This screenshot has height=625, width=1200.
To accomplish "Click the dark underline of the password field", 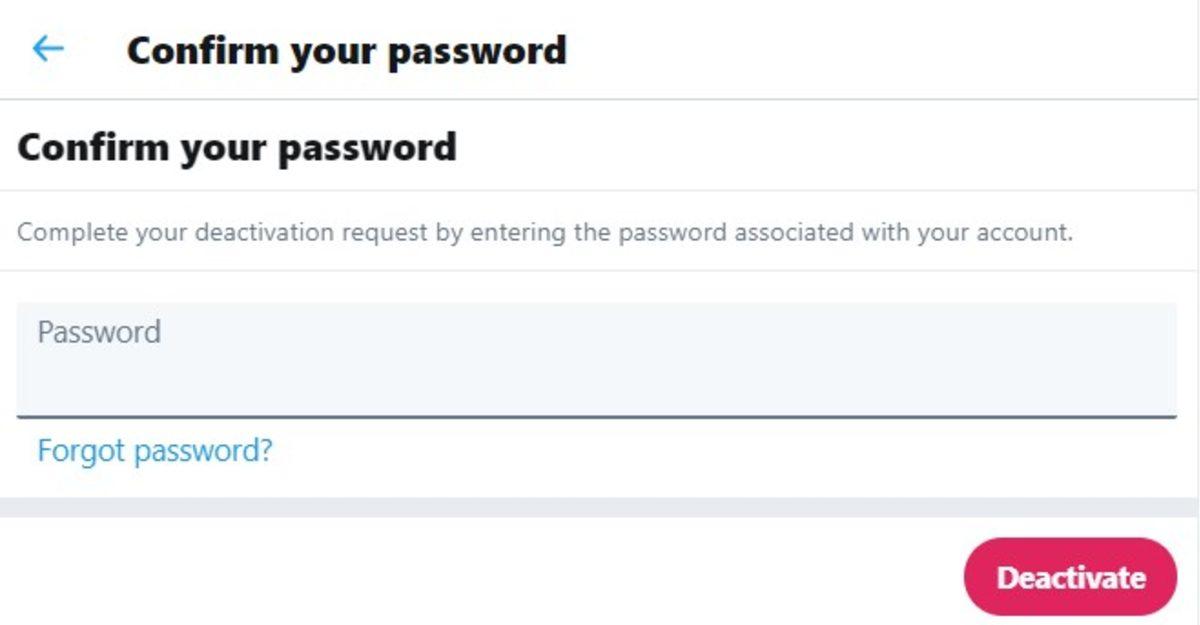I will tap(596, 415).
